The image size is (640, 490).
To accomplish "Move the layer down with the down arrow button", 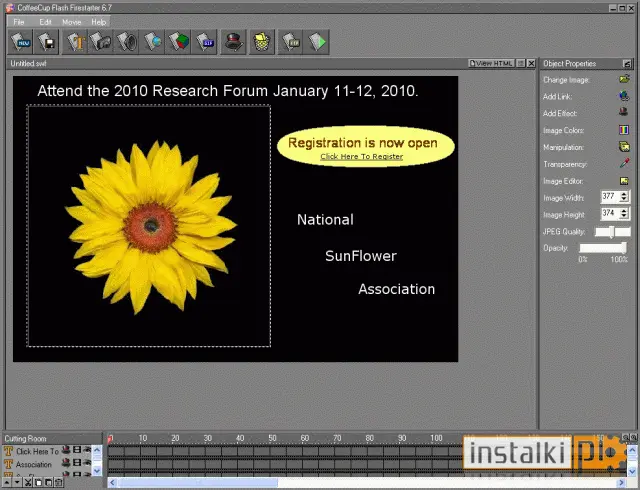I will 17,483.
